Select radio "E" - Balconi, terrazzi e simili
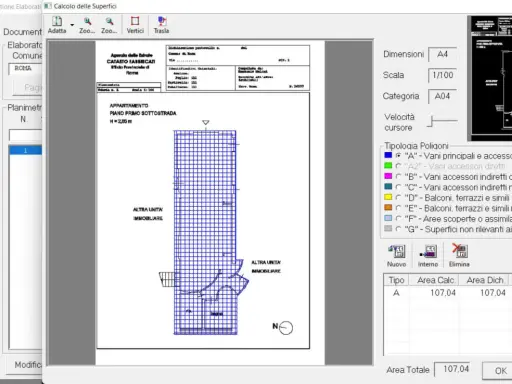 tap(398, 208)
